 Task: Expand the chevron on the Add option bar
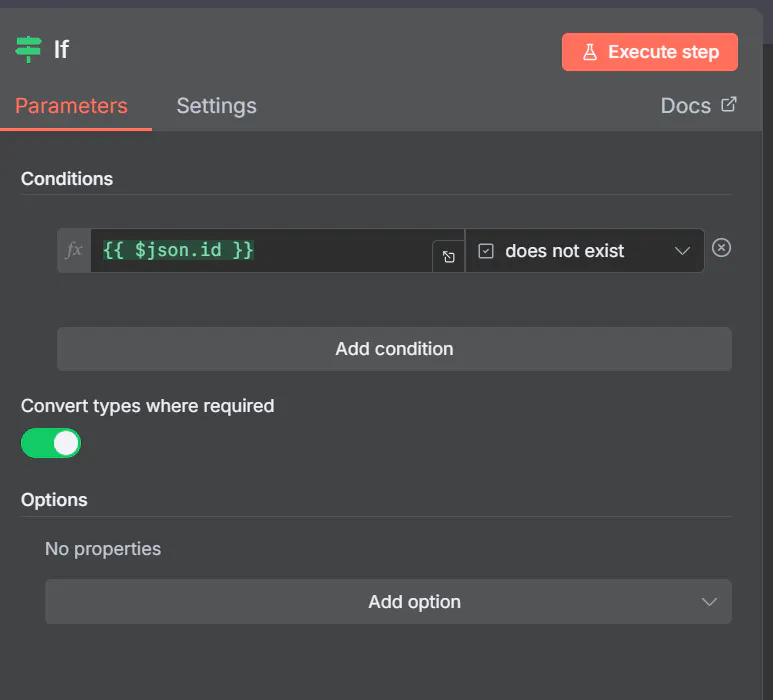click(709, 602)
